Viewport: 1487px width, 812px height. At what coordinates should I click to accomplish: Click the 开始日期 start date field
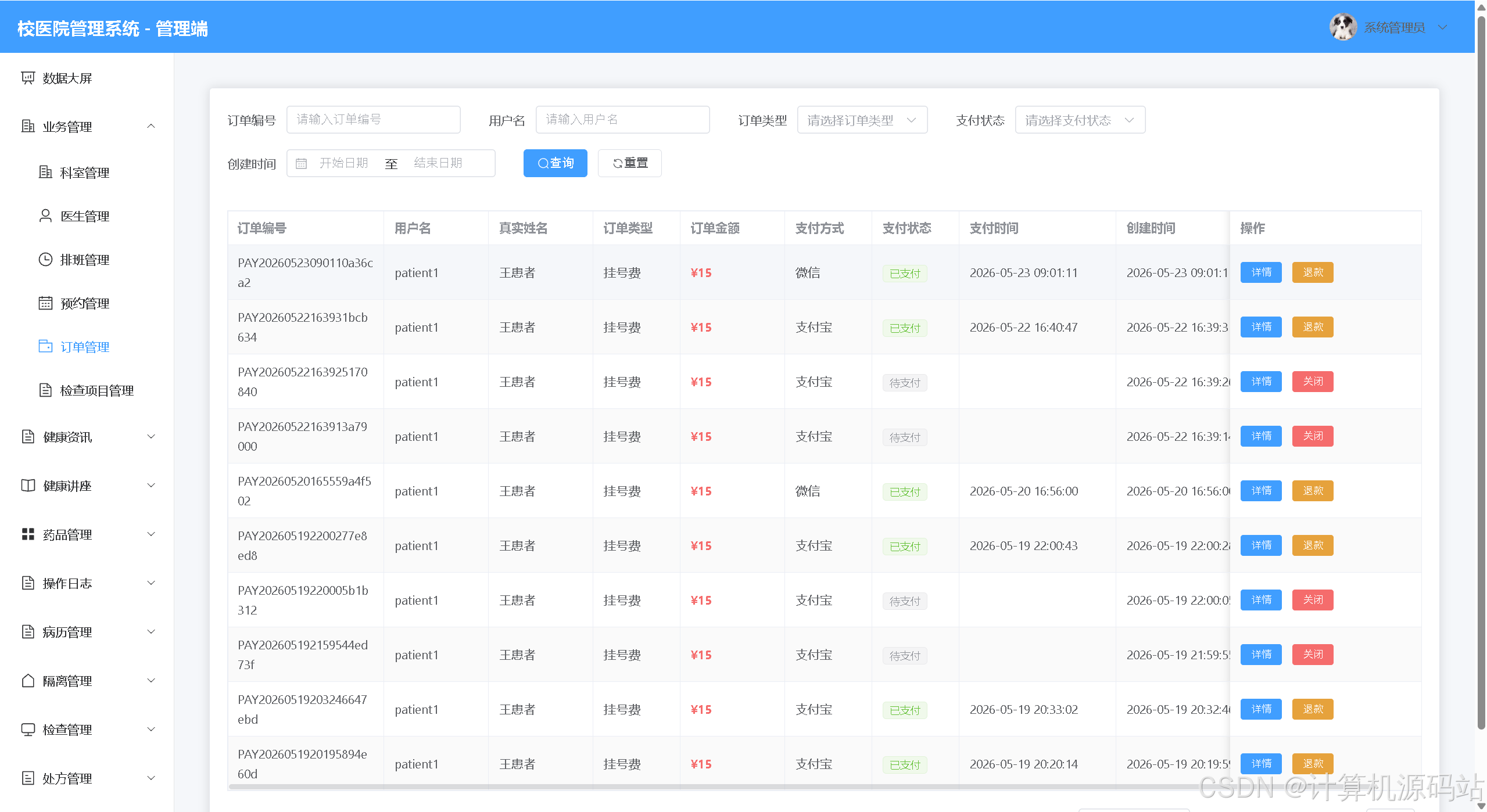pyautogui.click(x=344, y=163)
